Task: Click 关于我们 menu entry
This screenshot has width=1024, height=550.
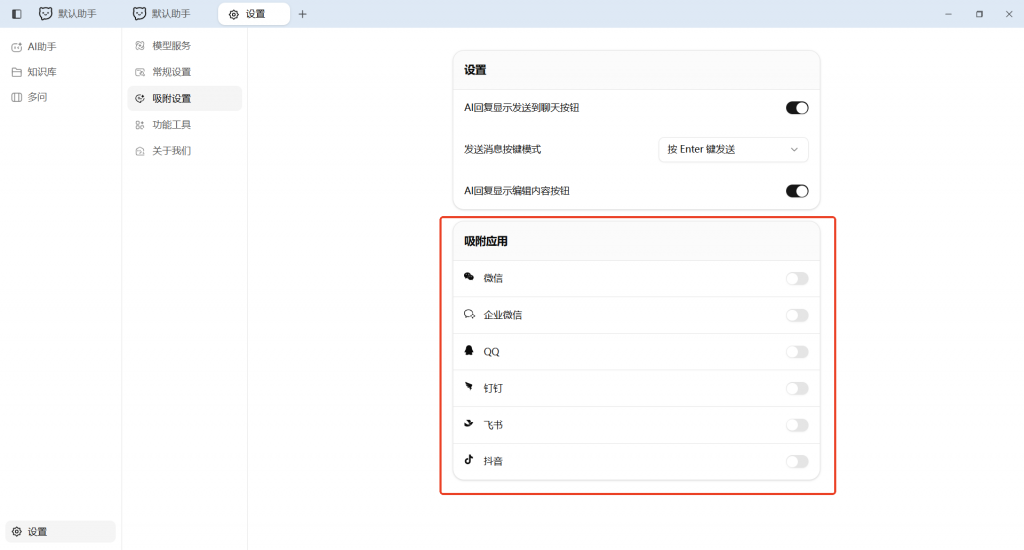Action: [x=171, y=151]
